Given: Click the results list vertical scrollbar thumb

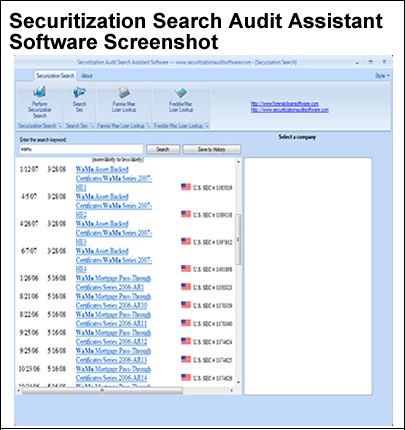Looking at the screenshot, I should tap(238, 239).
